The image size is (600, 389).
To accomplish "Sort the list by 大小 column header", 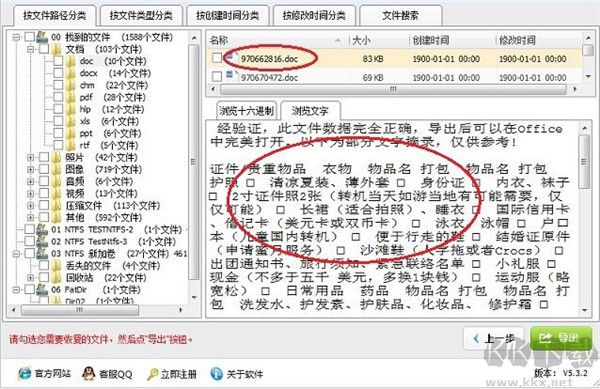I will pos(379,40).
